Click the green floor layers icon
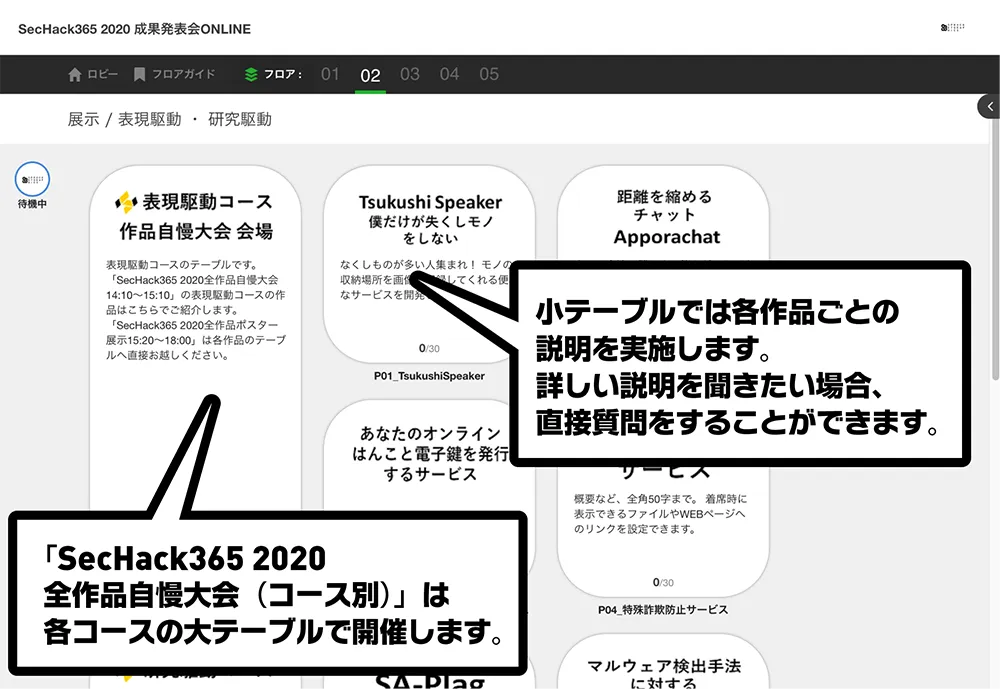The image size is (1000, 689). pyautogui.click(x=251, y=75)
